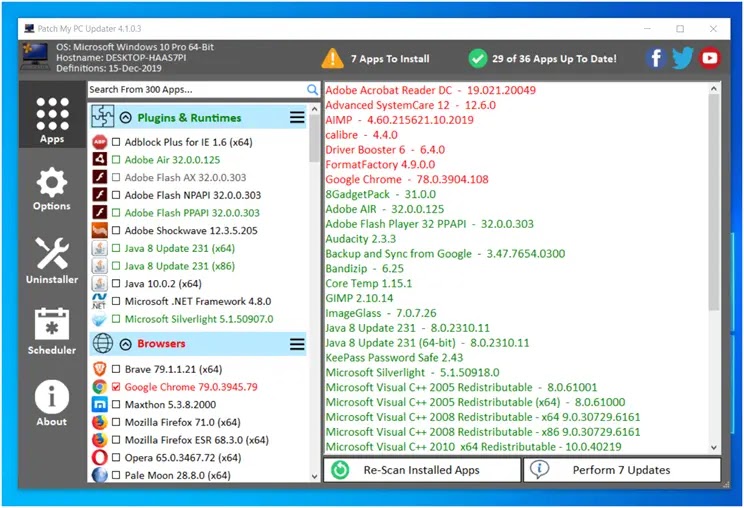The image size is (744, 508).
Task: Click the Adobe Air app icon
Action: point(99,159)
